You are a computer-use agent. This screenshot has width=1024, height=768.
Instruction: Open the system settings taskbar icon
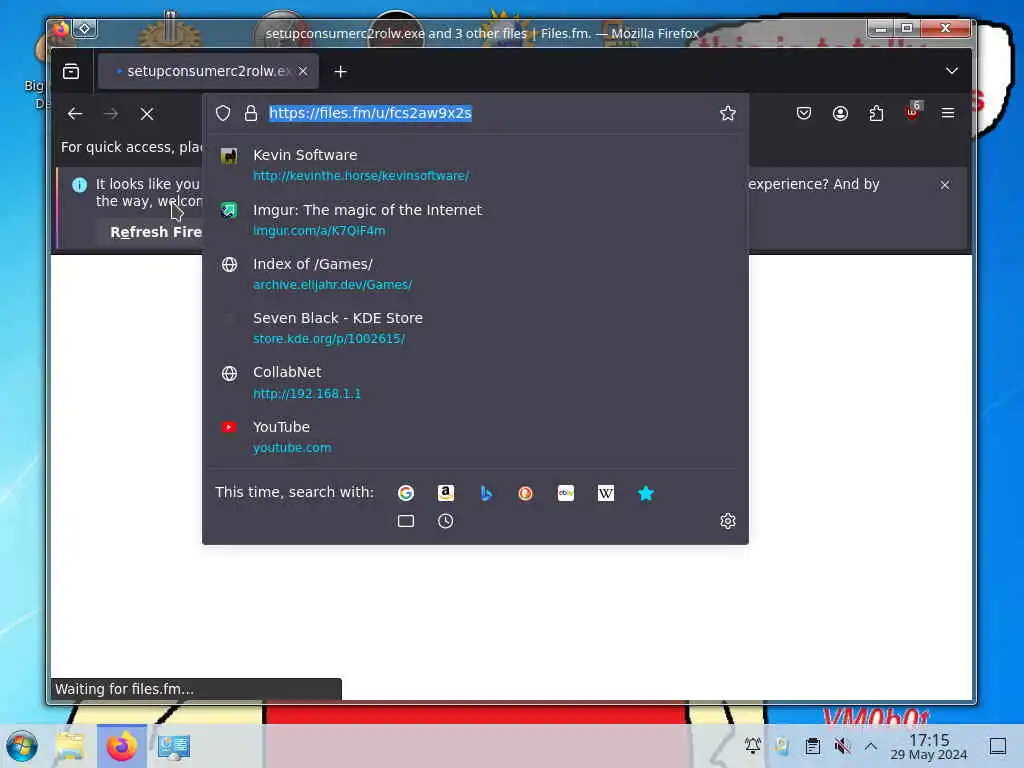click(x=174, y=746)
